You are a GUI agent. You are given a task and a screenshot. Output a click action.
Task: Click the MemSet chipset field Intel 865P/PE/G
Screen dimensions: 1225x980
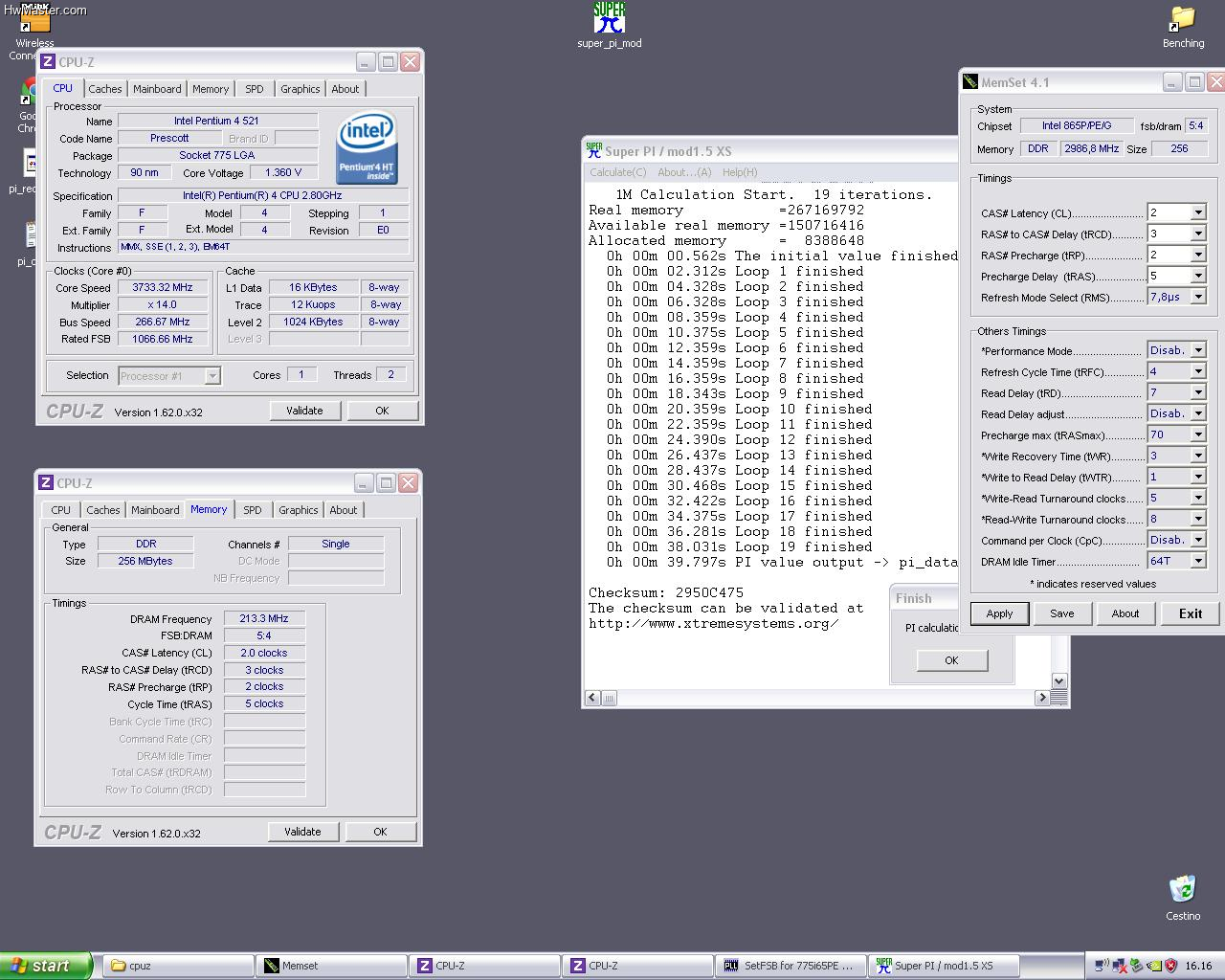[x=1077, y=125]
